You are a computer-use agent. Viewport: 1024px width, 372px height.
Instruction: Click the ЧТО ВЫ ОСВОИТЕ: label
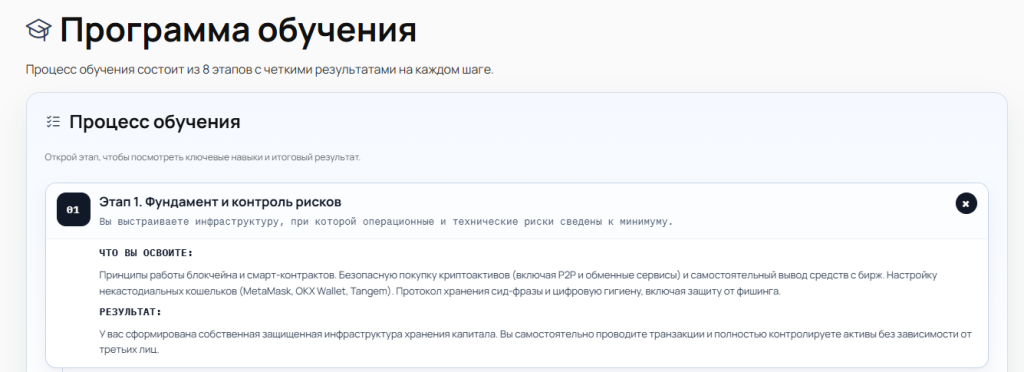[x=146, y=253]
